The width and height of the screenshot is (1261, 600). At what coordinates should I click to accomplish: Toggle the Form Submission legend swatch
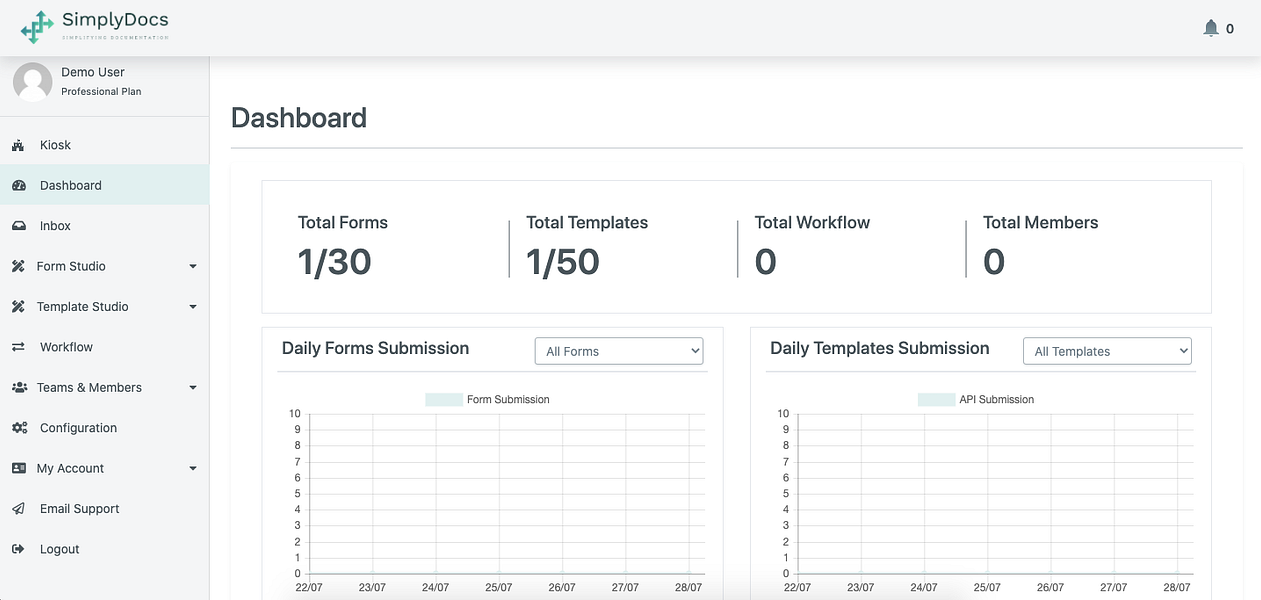[x=444, y=399]
